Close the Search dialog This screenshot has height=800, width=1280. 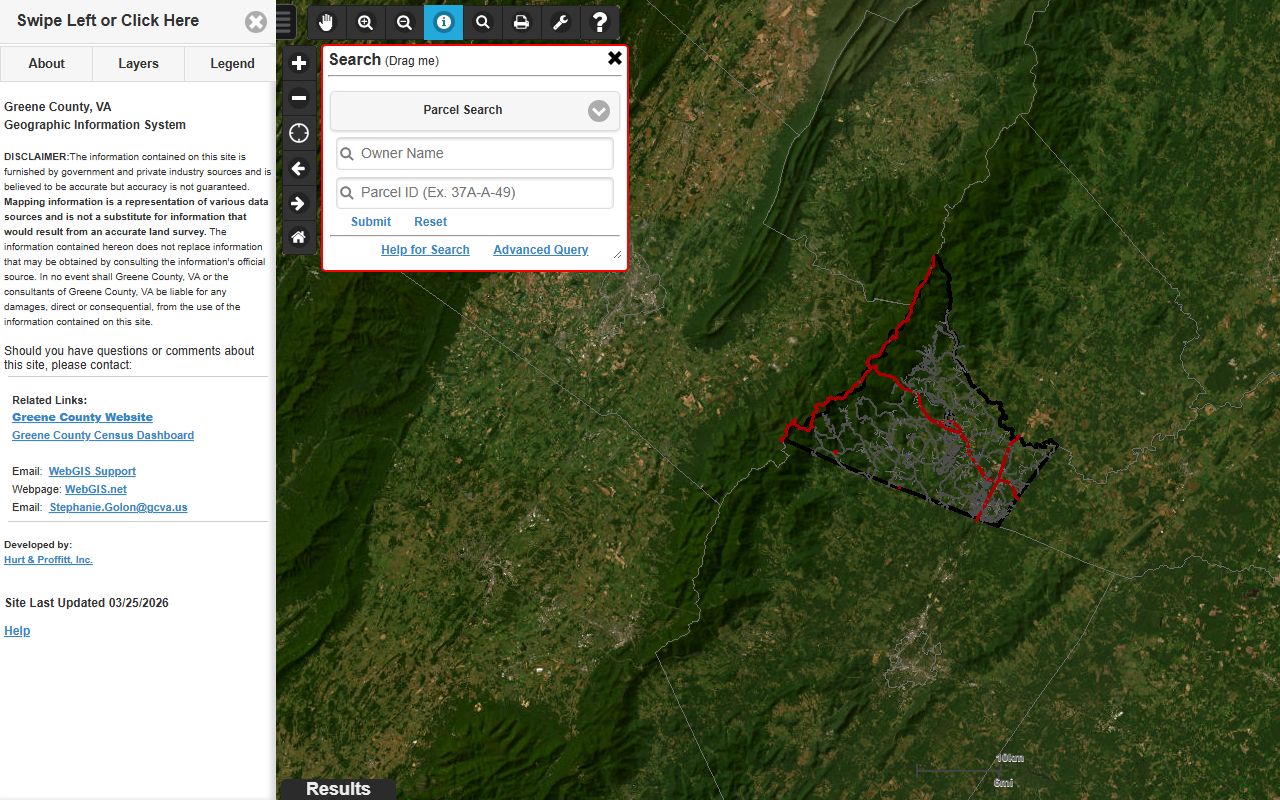point(615,58)
